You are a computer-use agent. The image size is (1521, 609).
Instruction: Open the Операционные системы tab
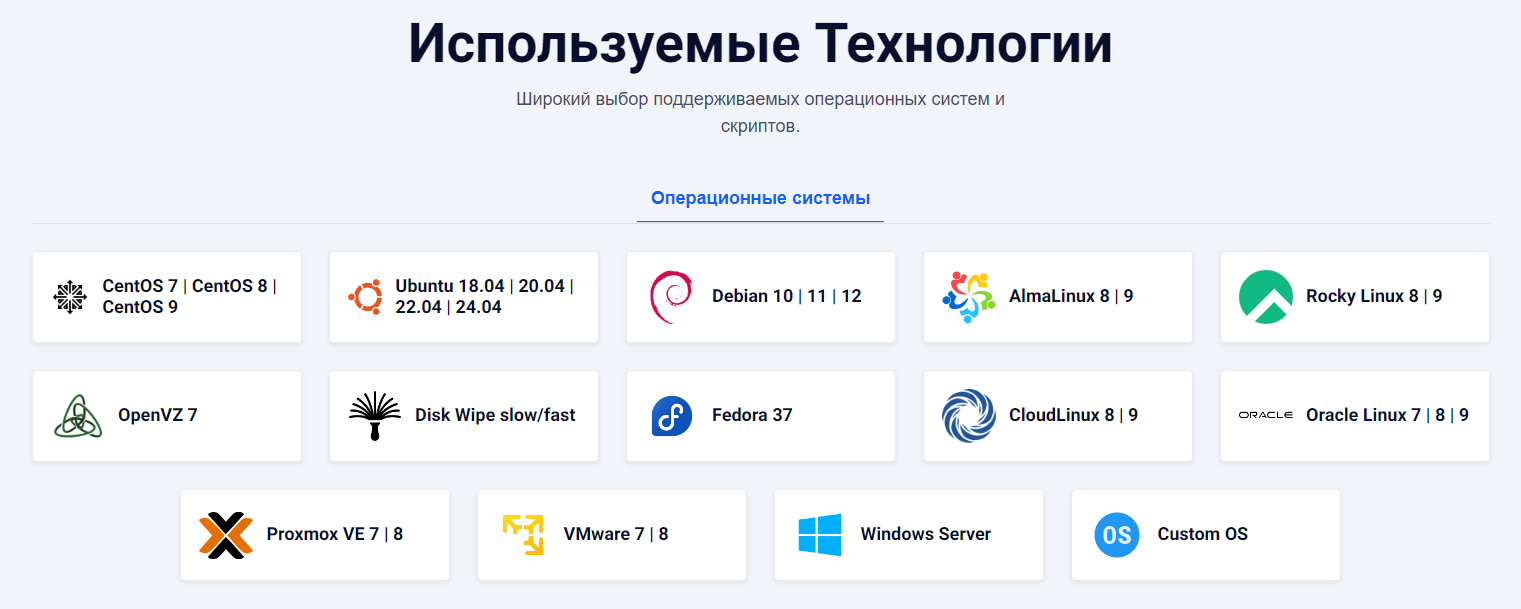click(760, 198)
